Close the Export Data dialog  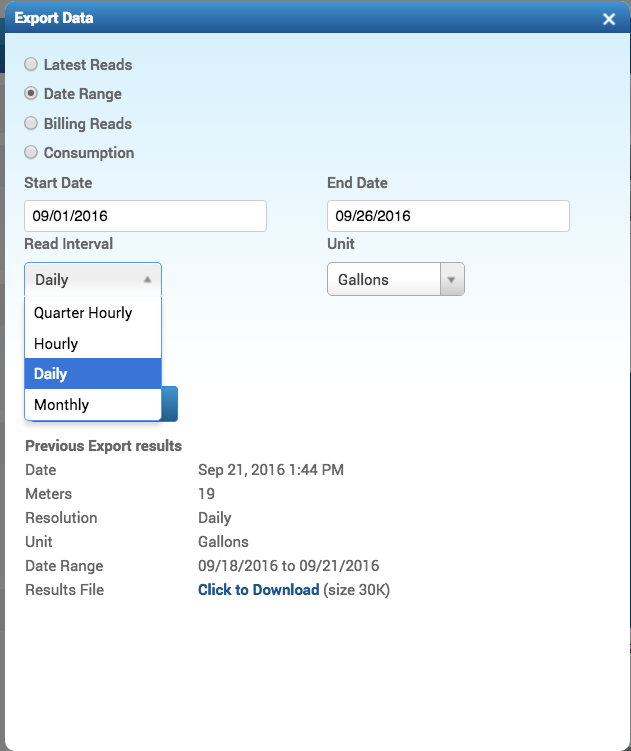[x=609, y=19]
